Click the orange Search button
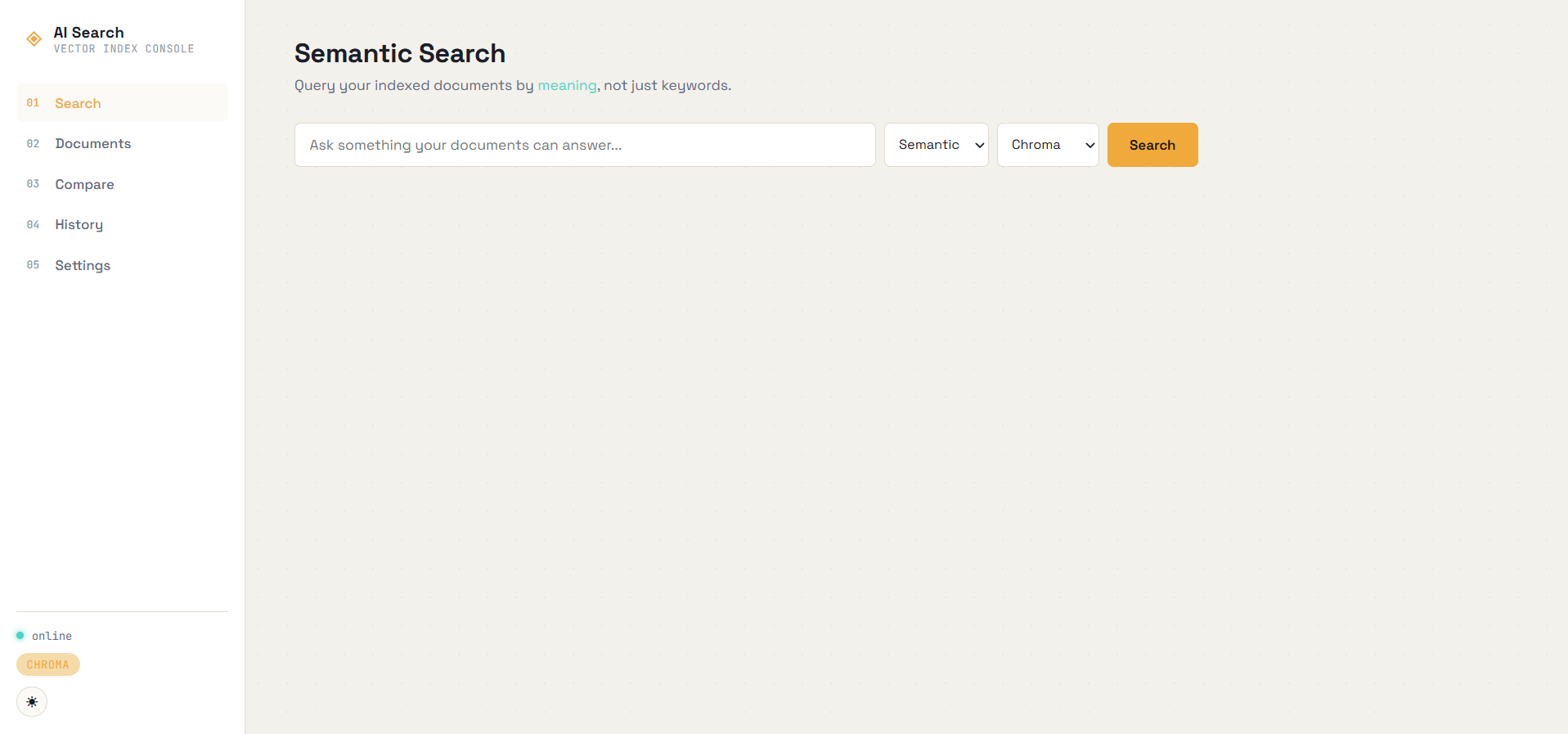The image size is (1568, 734). (x=1152, y=145)
